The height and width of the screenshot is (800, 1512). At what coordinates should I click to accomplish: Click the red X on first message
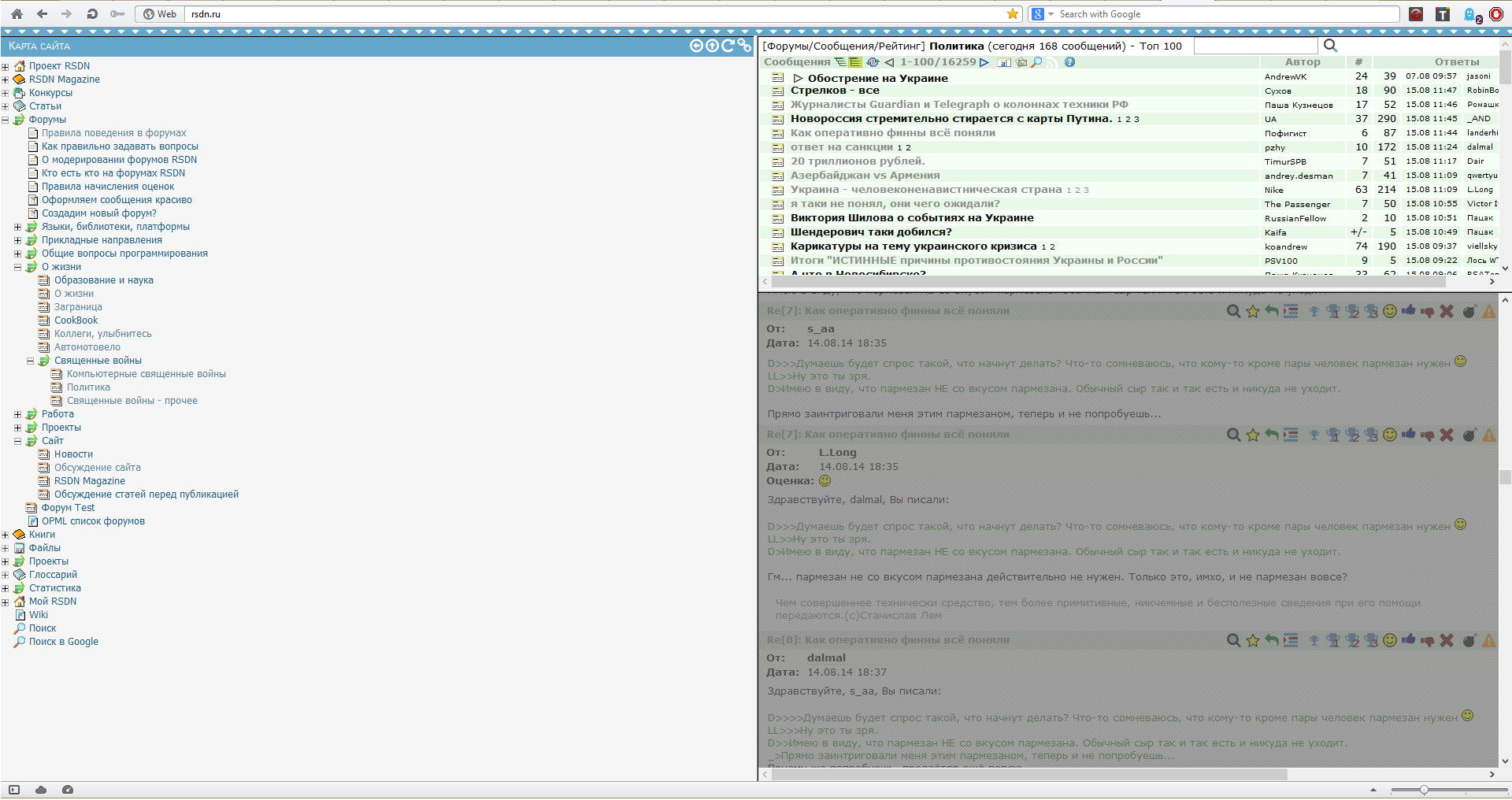[1447, 311]
